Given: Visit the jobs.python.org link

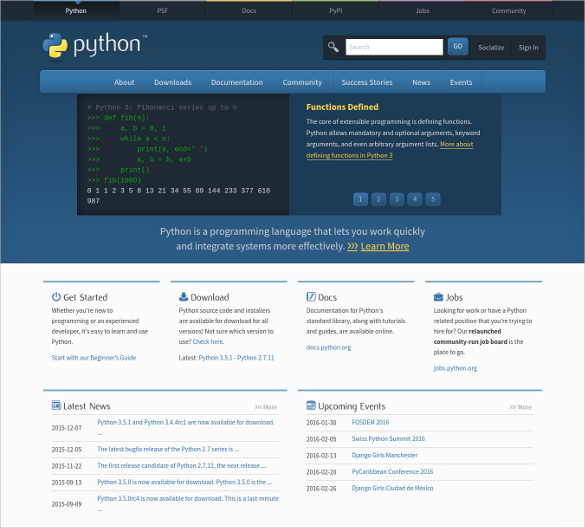Looking at the screenshot, I should [x=455, y=368].
